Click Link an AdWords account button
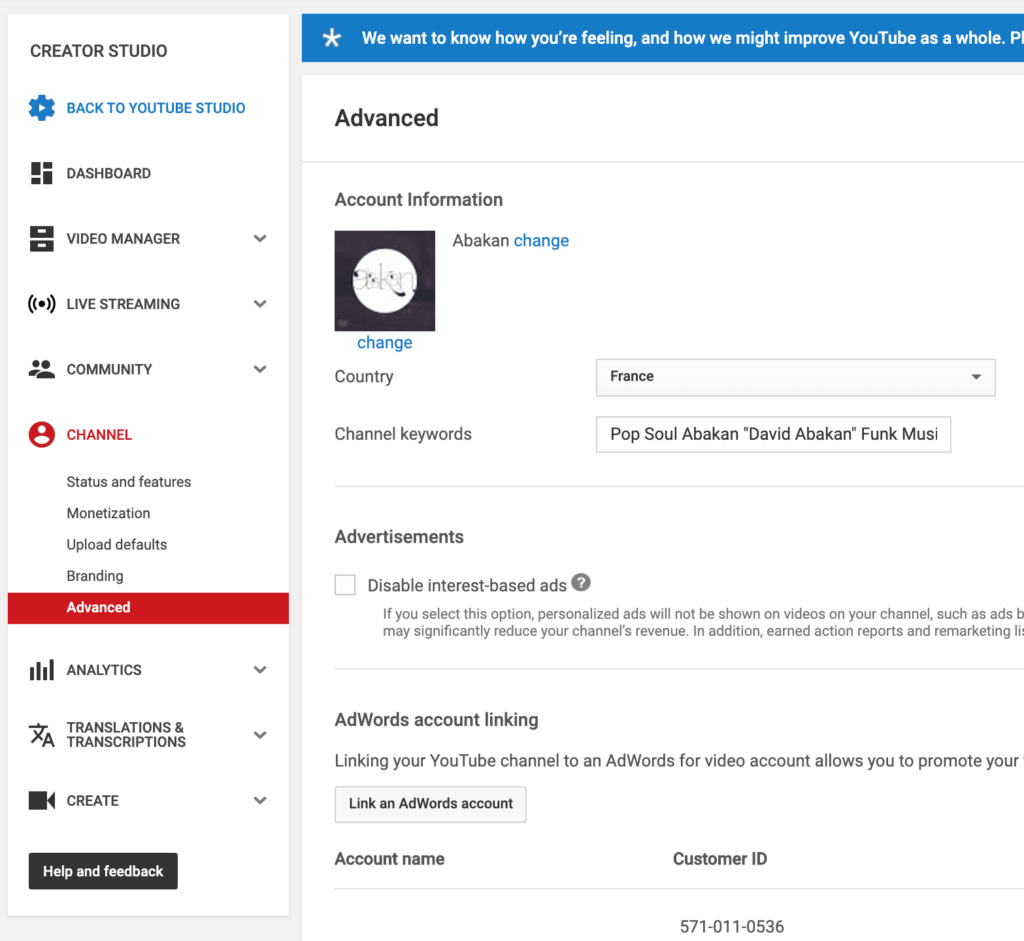Image resolution: width=1024 pixels, height=941 pixels. click(430, 804)
